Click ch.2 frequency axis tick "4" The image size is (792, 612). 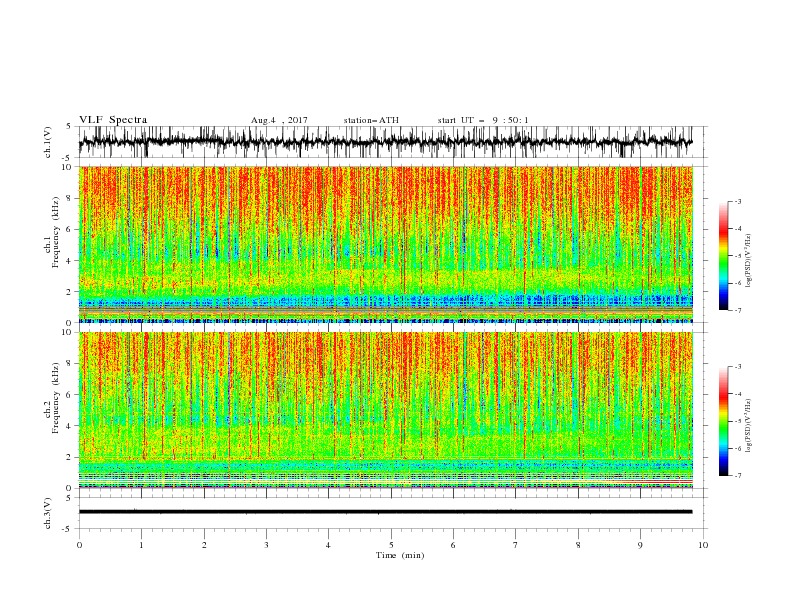[x=70, y=426]
